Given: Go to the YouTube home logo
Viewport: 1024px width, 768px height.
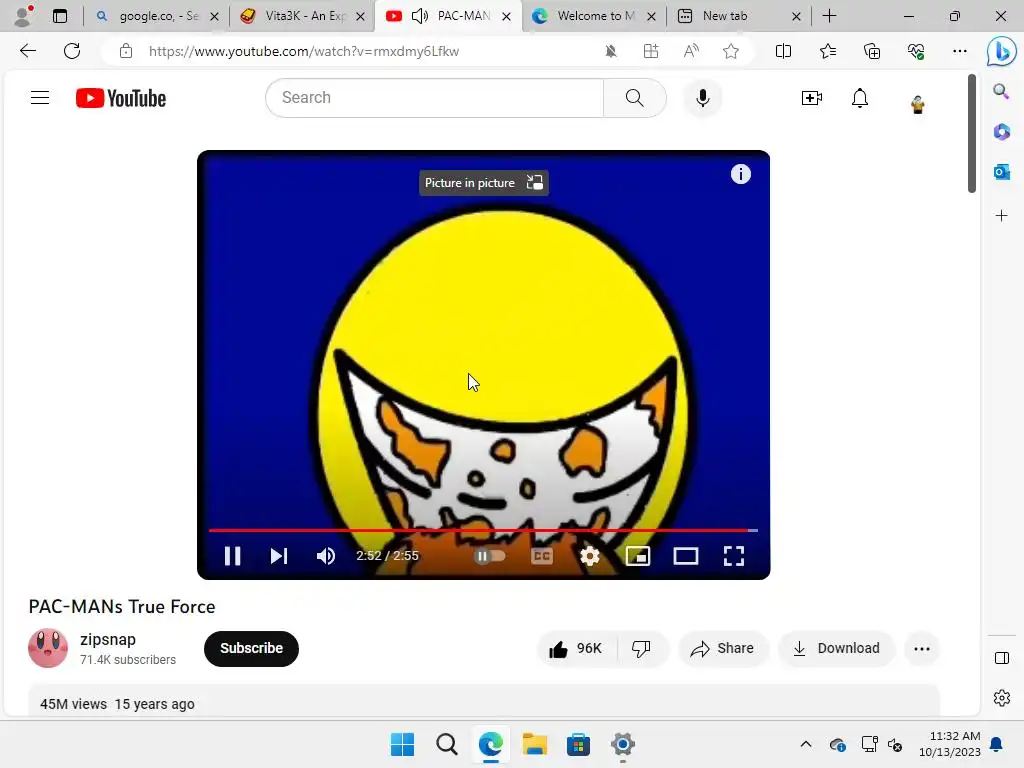Looking at the screenshot, I should click(x=121, y=98).
